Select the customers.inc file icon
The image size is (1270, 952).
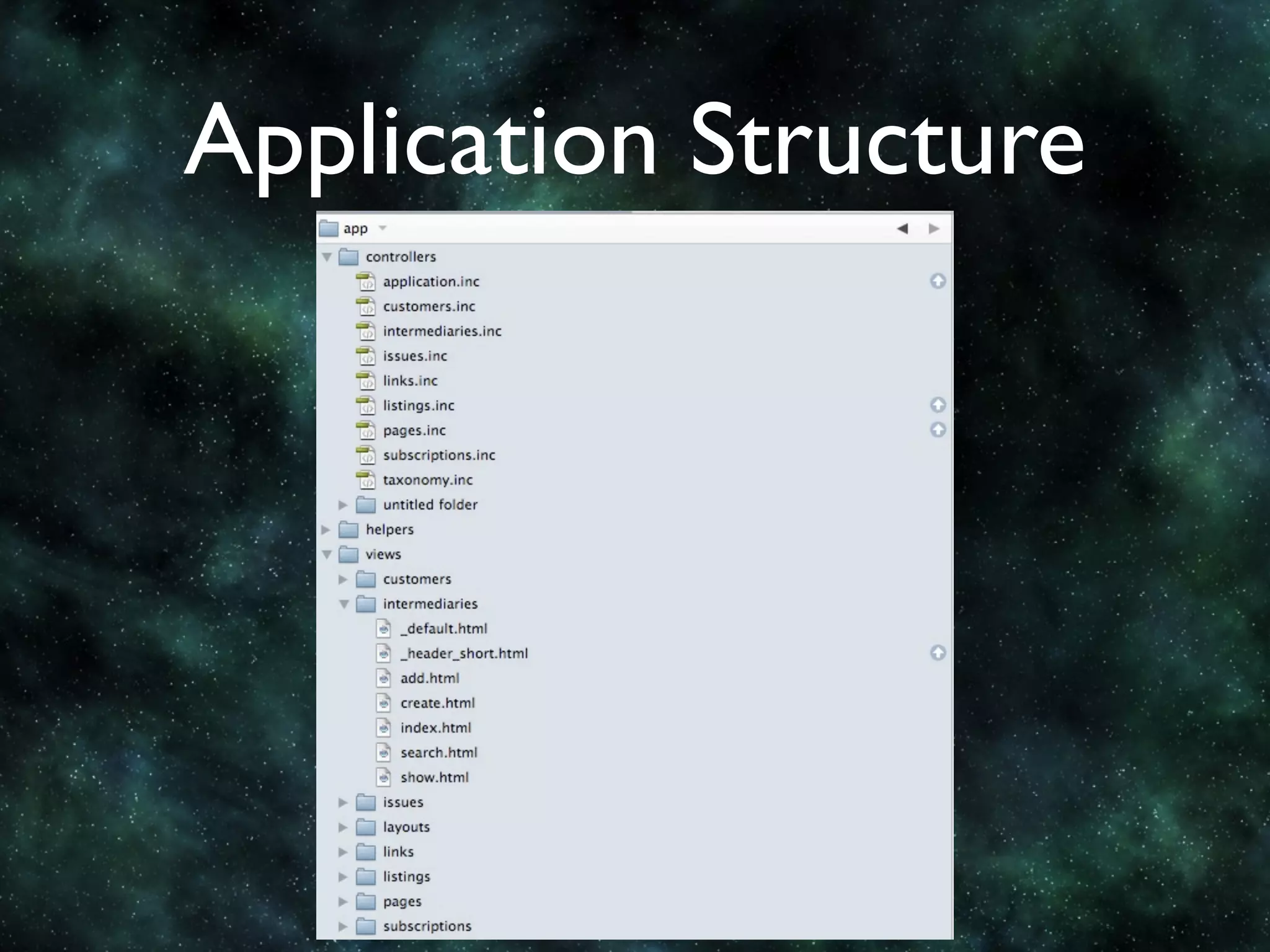coord(366,306)
